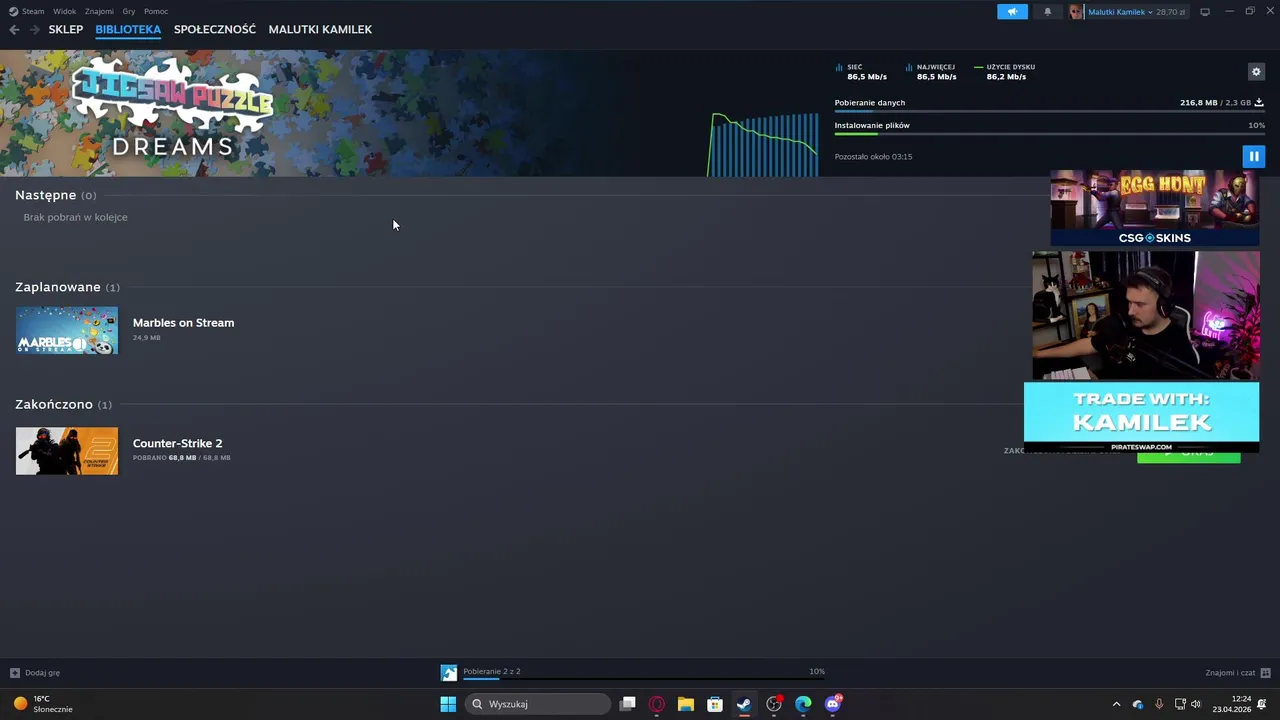Open Microsoft Store from the taskbar
The height and width of the screenshot is (720, 1280).
click(x=715, y=704)
